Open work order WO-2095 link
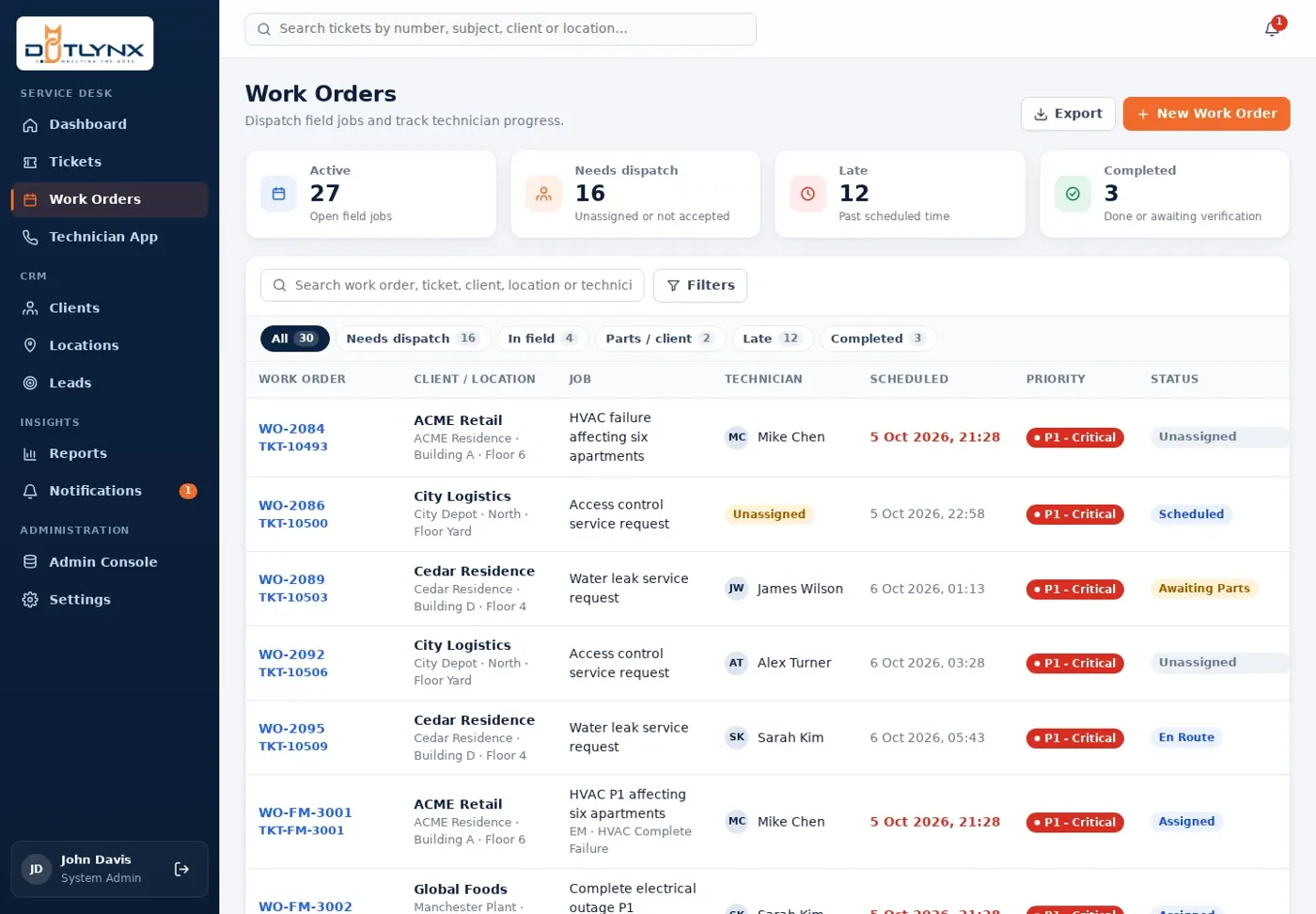The image size is (1316, 914). 291,729
